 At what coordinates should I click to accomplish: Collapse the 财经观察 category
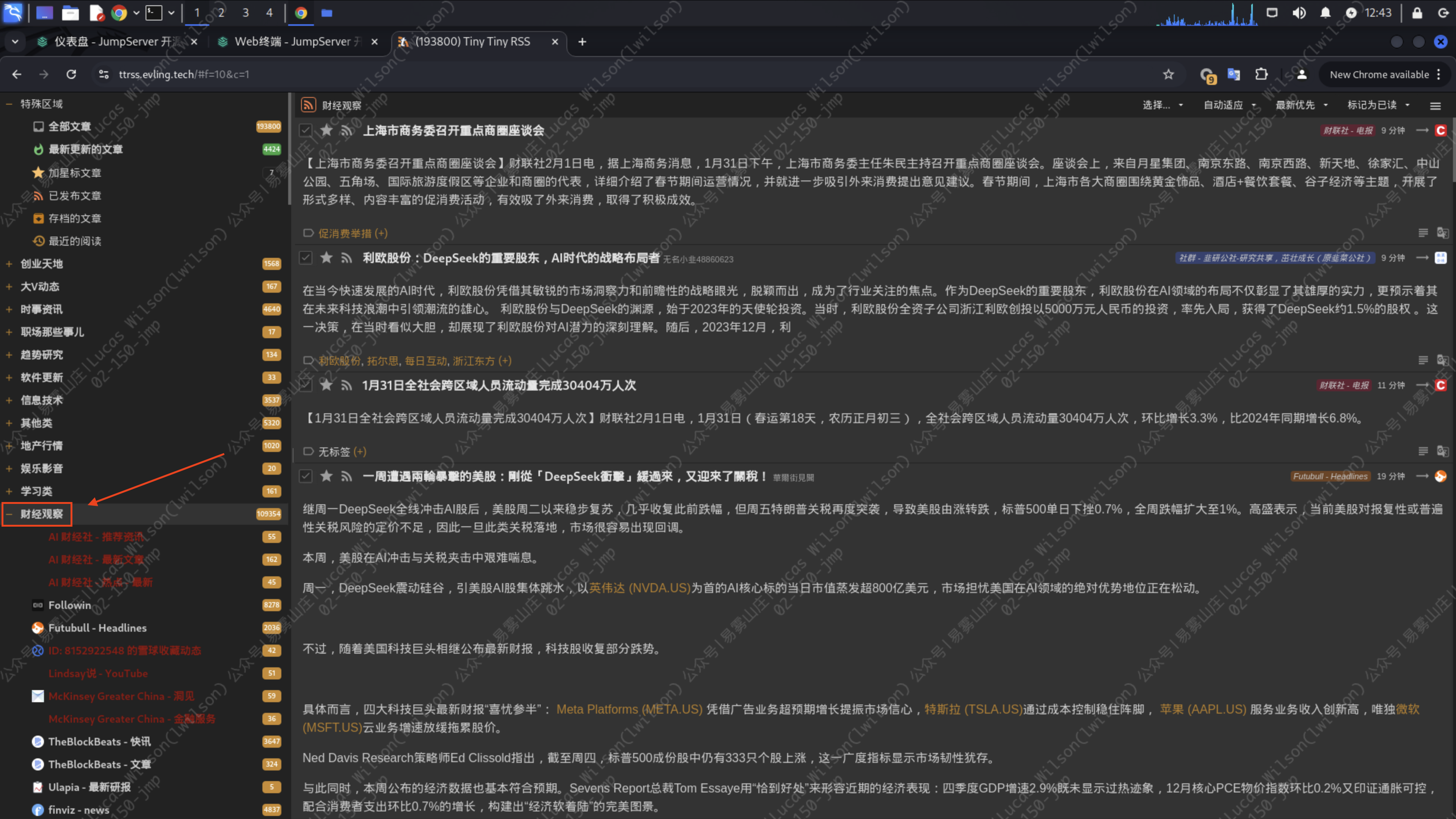[x=9, y=514]
